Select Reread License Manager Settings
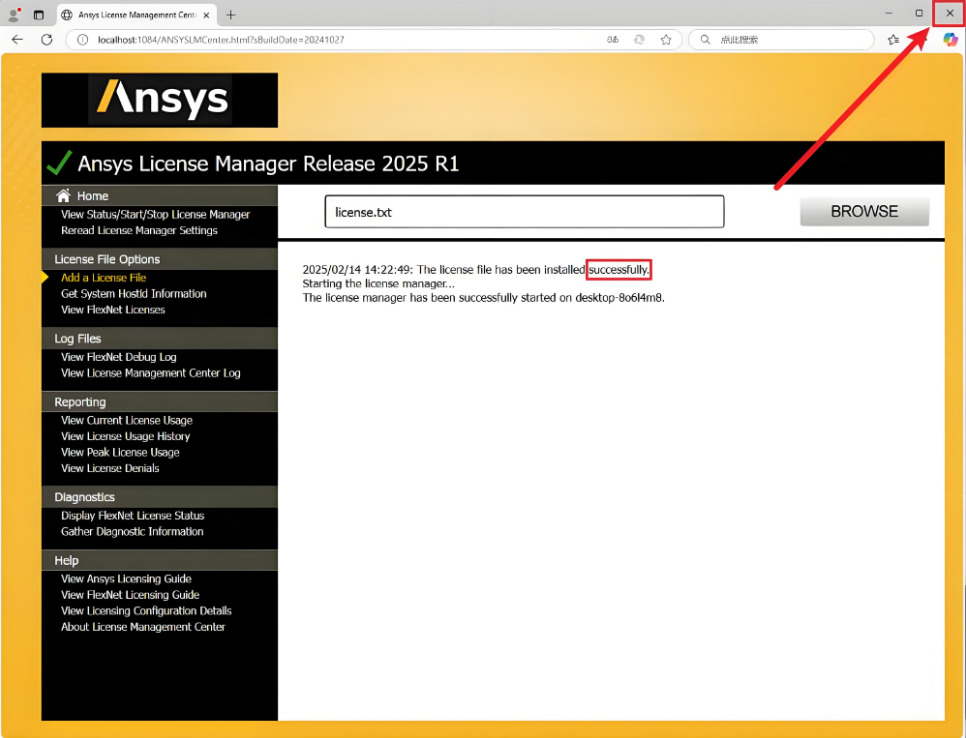Image resolution: width=966 pixels, height=738 pixels. click(139, 230)
